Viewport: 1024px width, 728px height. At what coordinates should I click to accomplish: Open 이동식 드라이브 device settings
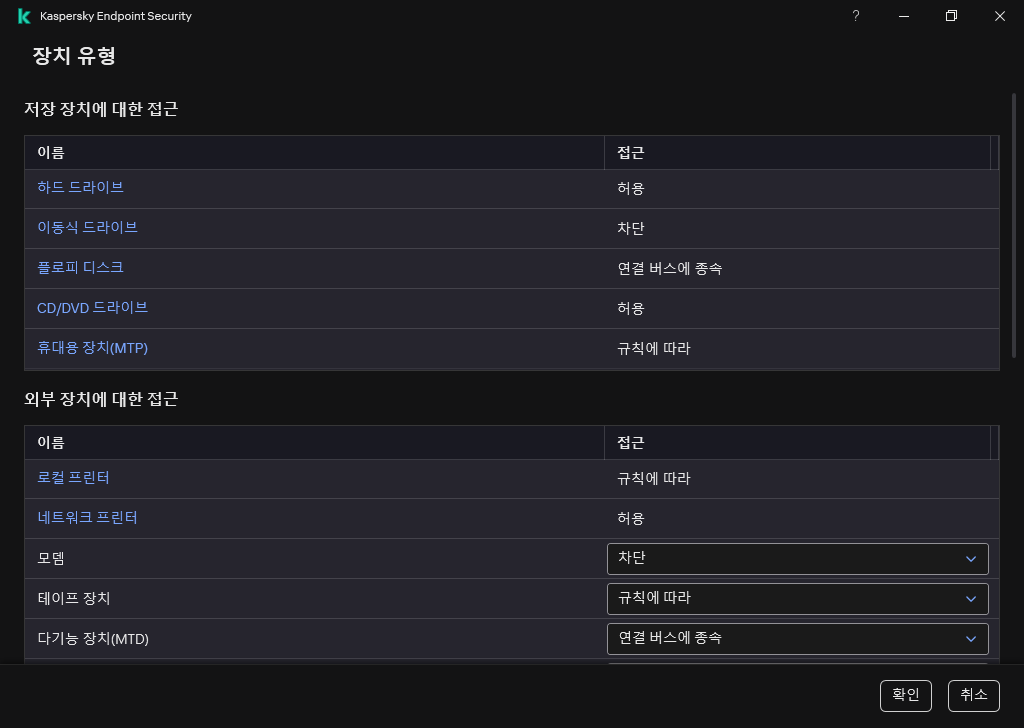point(86,228)
